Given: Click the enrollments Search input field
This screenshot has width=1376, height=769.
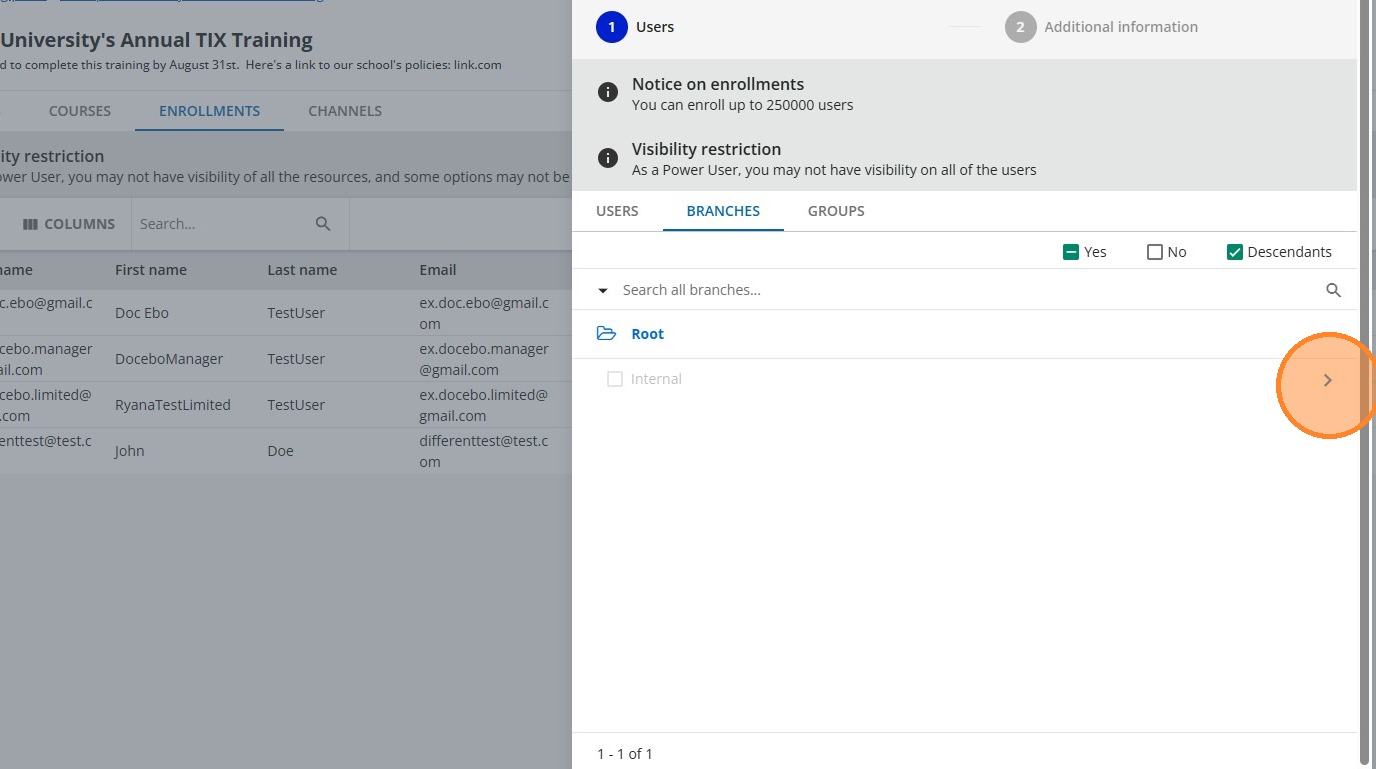Looking at the screenshot, I should click(223, 224).
